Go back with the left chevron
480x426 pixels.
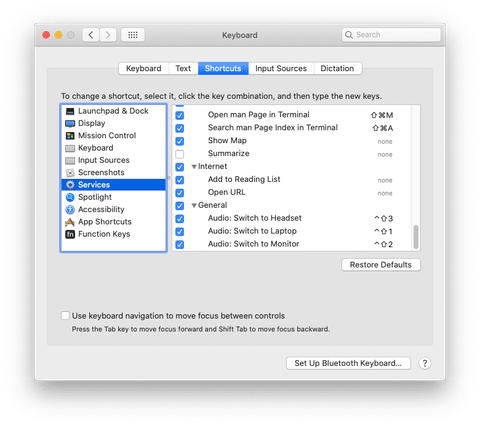pyautogui.click(x=91, y=35)
